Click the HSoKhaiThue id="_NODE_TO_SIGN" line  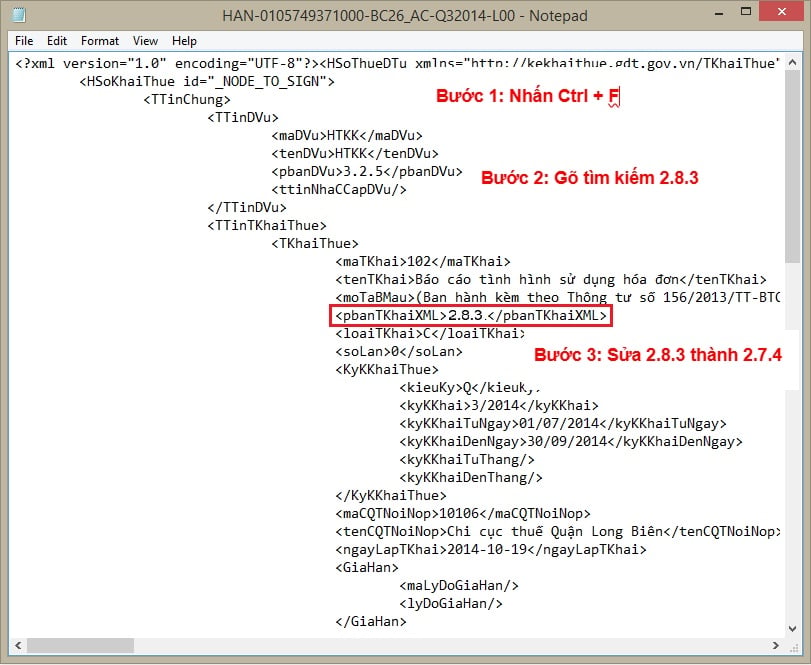pyautogui.click(x=207, y=82)
